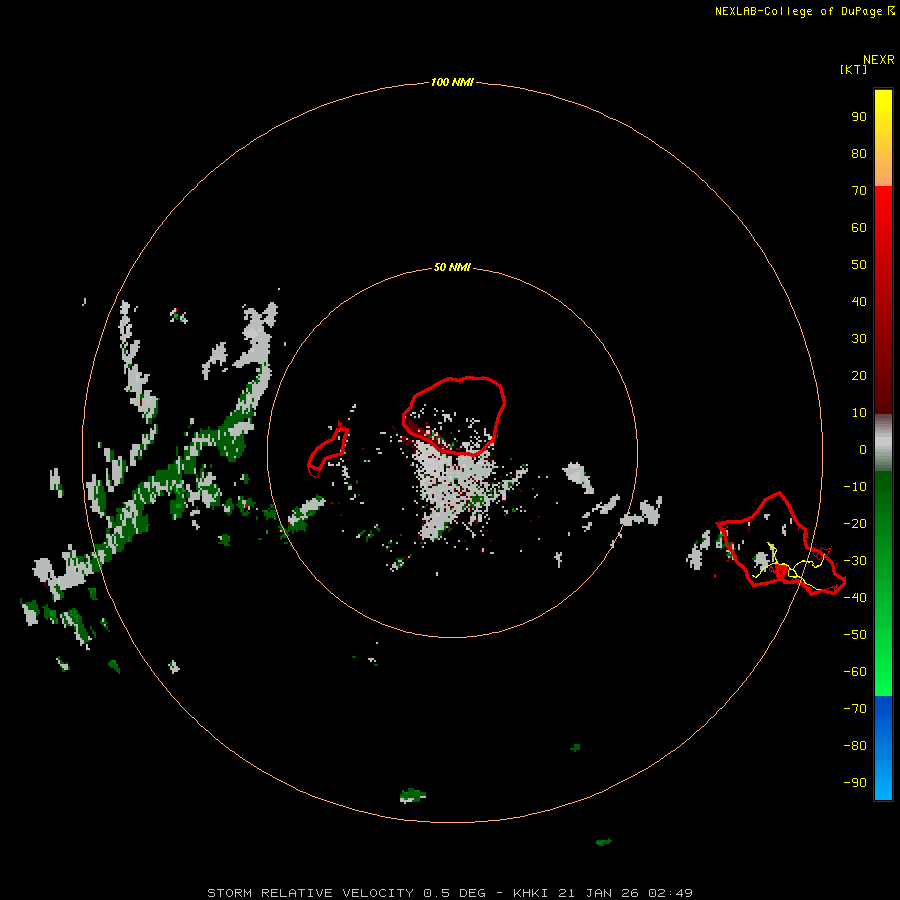Viewport: 900px width, 900px height.
Task: Click the small red warning polygon west of center
Action: point(328,452)
